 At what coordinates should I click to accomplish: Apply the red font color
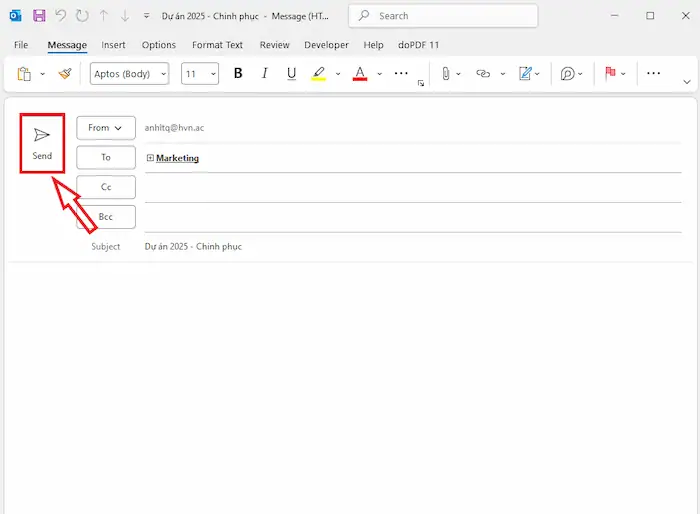(360, 73)
